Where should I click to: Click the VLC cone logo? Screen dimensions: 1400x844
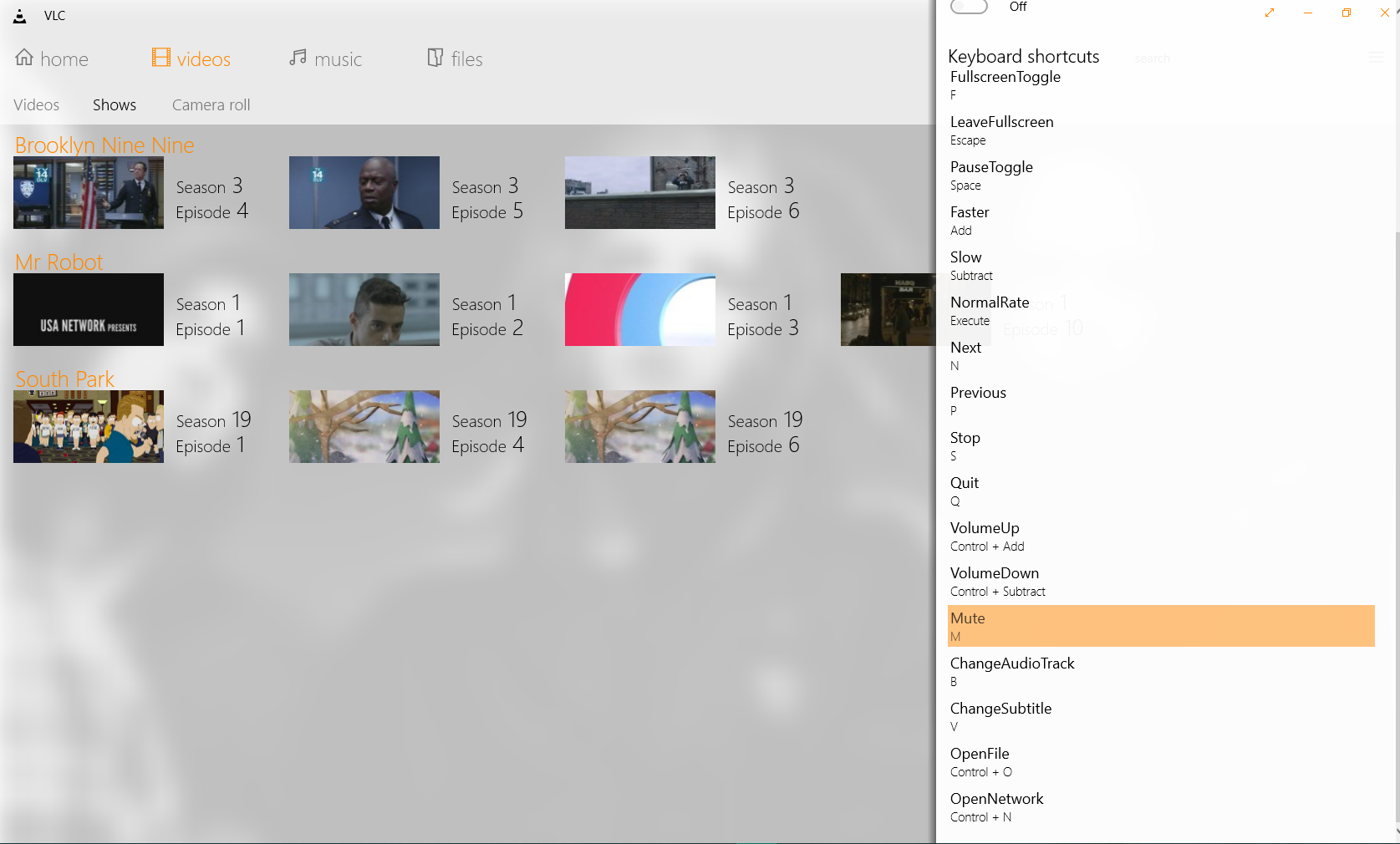click(20, 15)
